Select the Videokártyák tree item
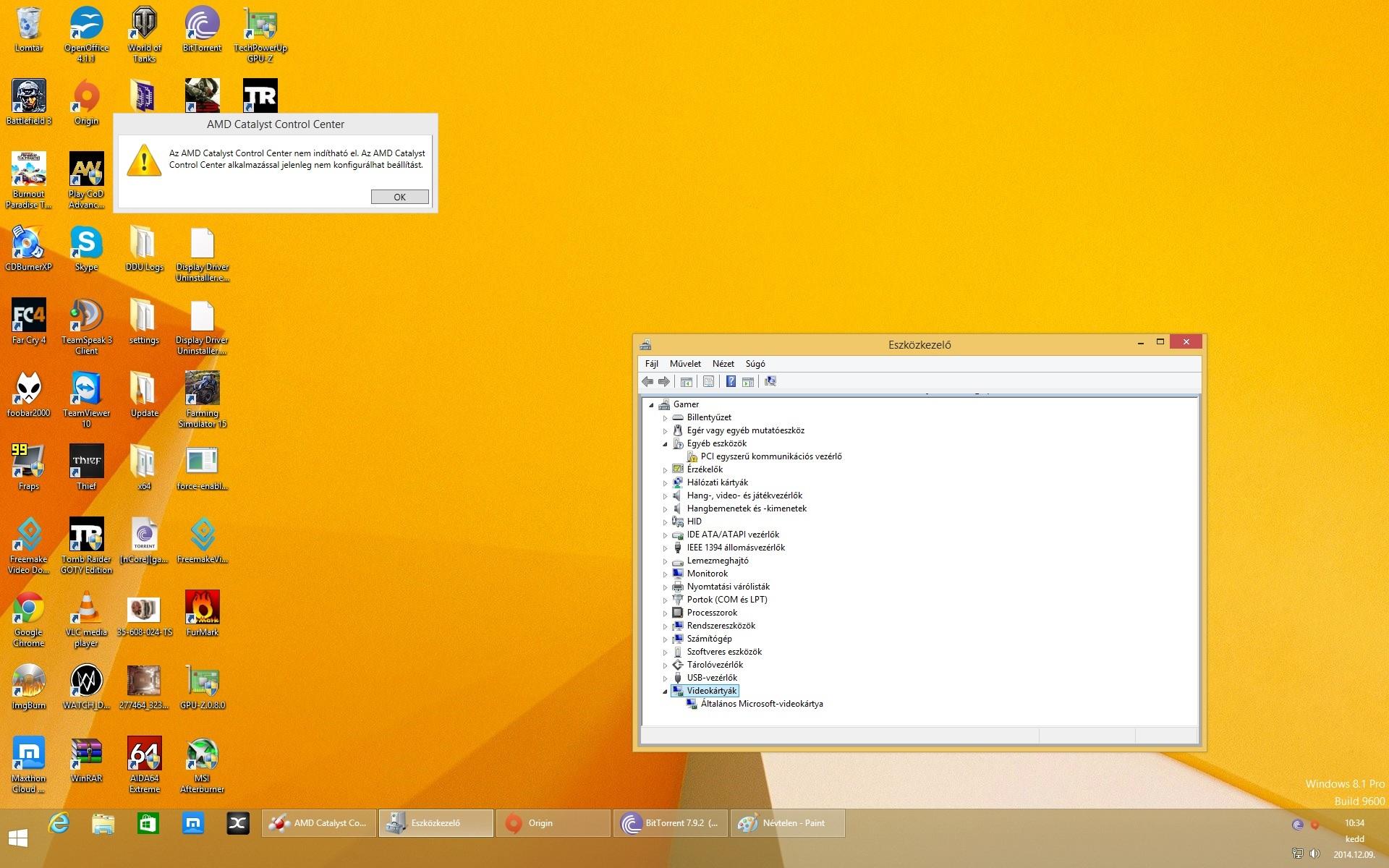Viewport: 1389px width, 868px height. point(711,691)
